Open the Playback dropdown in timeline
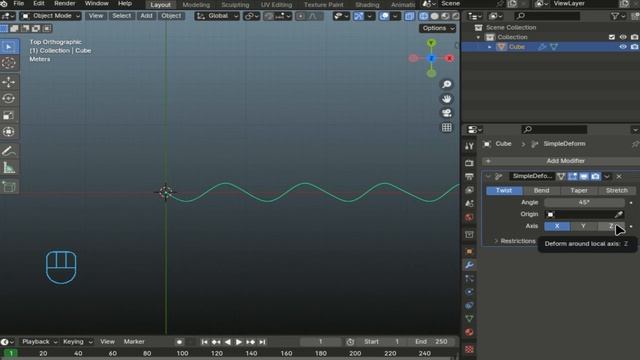 coord(40,342)
